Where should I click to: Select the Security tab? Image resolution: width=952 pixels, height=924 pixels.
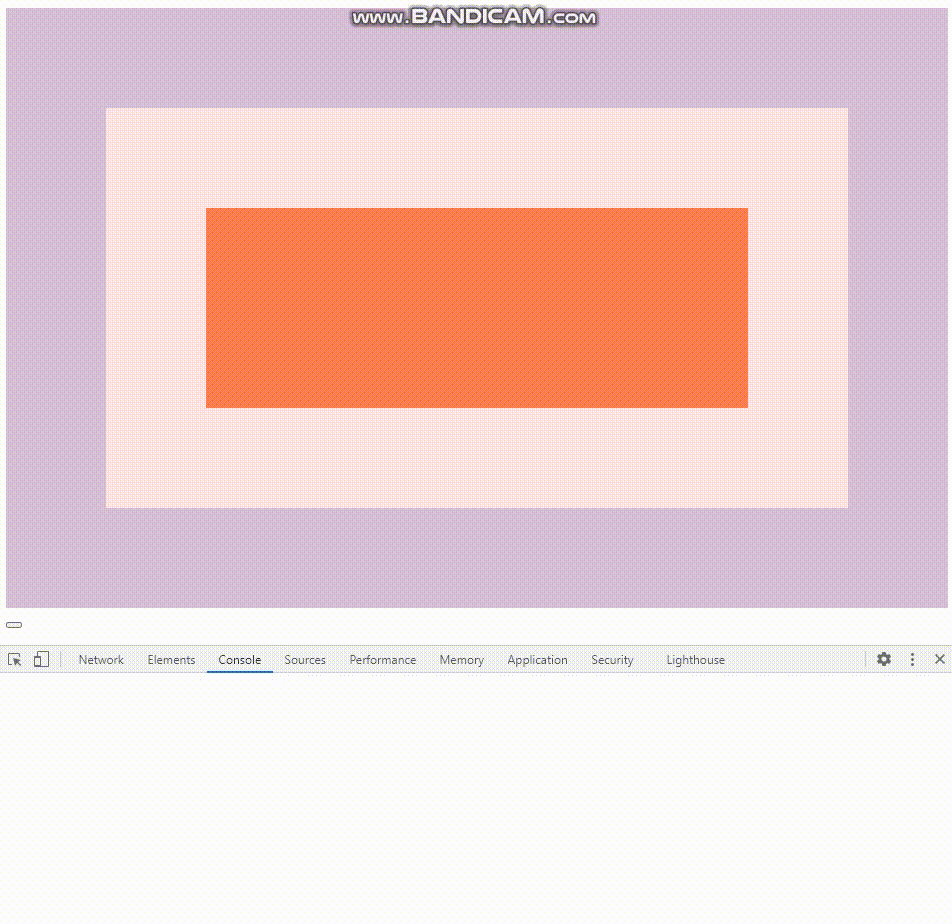click(612, 660)
